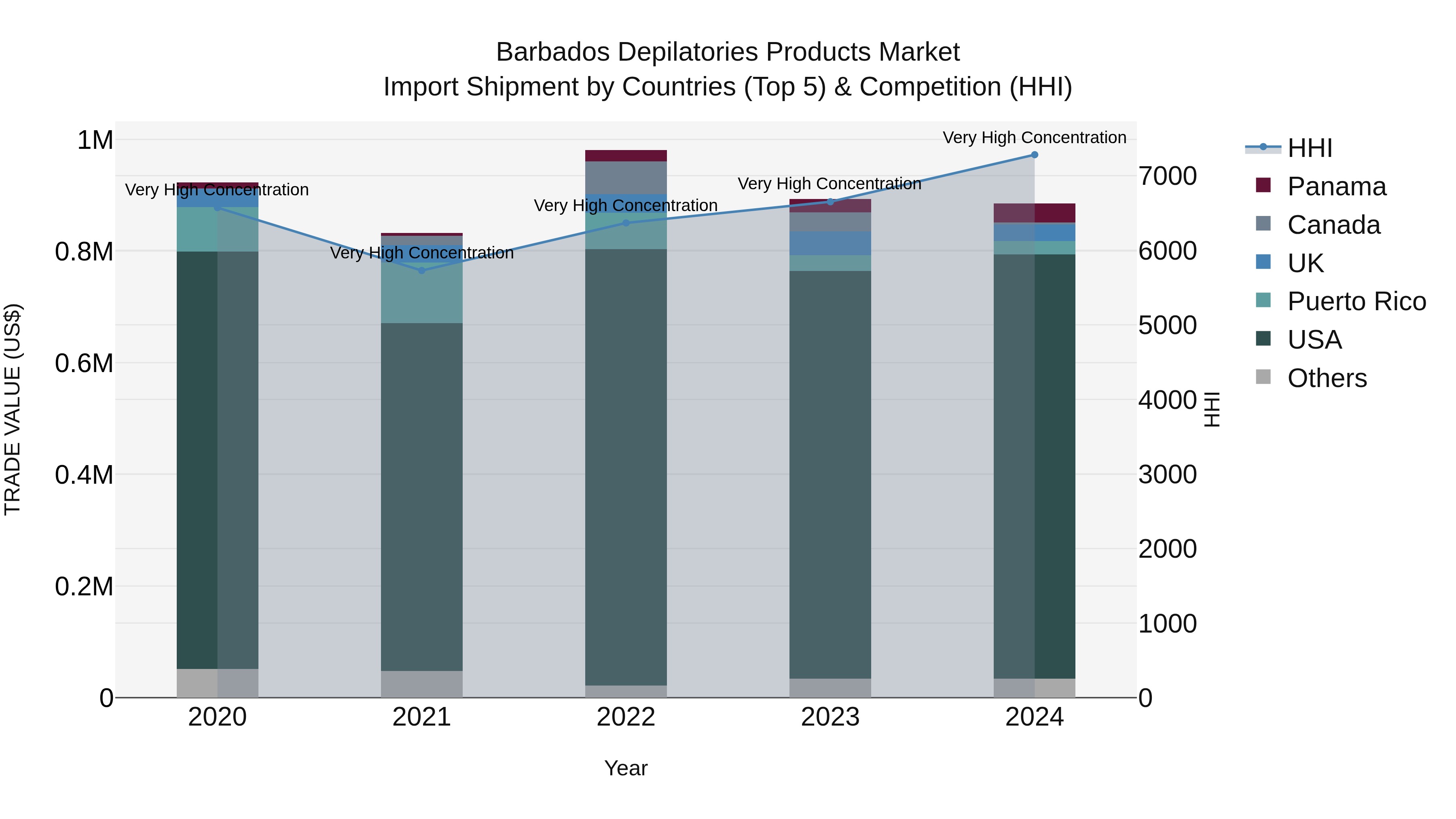Click the 5000 HHI axis tick label

point(1168,326)
